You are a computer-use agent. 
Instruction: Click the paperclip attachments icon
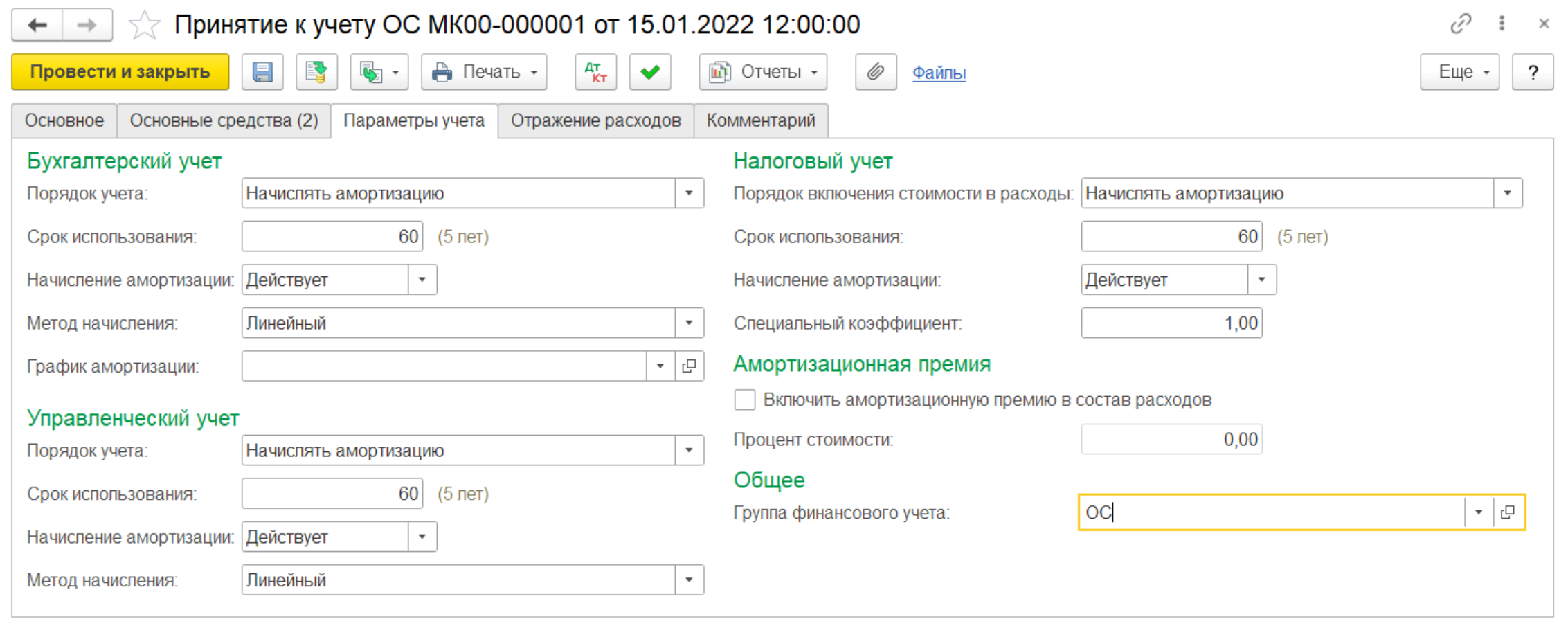876,72
